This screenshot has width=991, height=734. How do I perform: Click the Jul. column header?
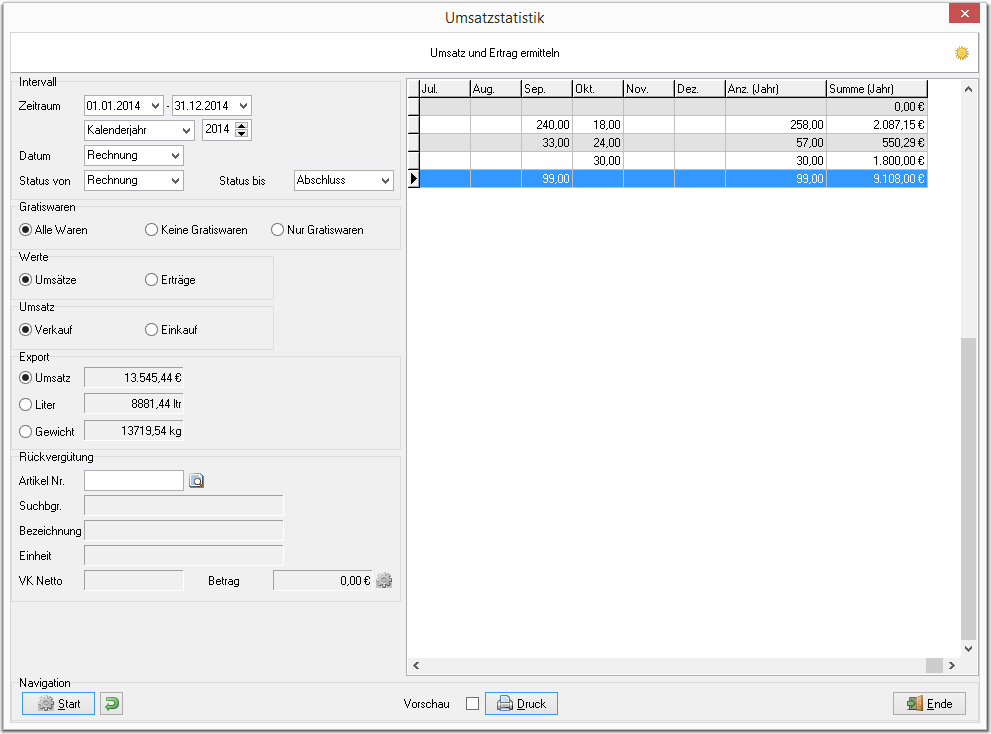445,89
